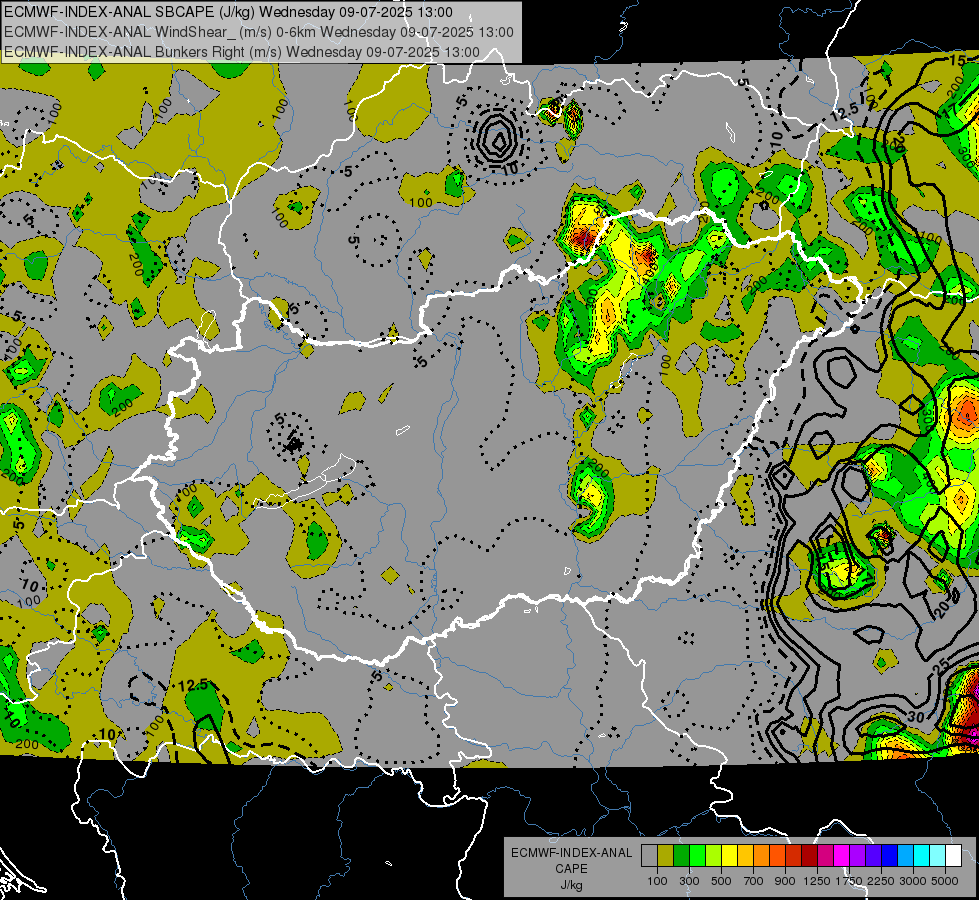The image size is (979, 900).
Task: Pick the olive swatch in CAPE legend
Action: tap(665, 856)
